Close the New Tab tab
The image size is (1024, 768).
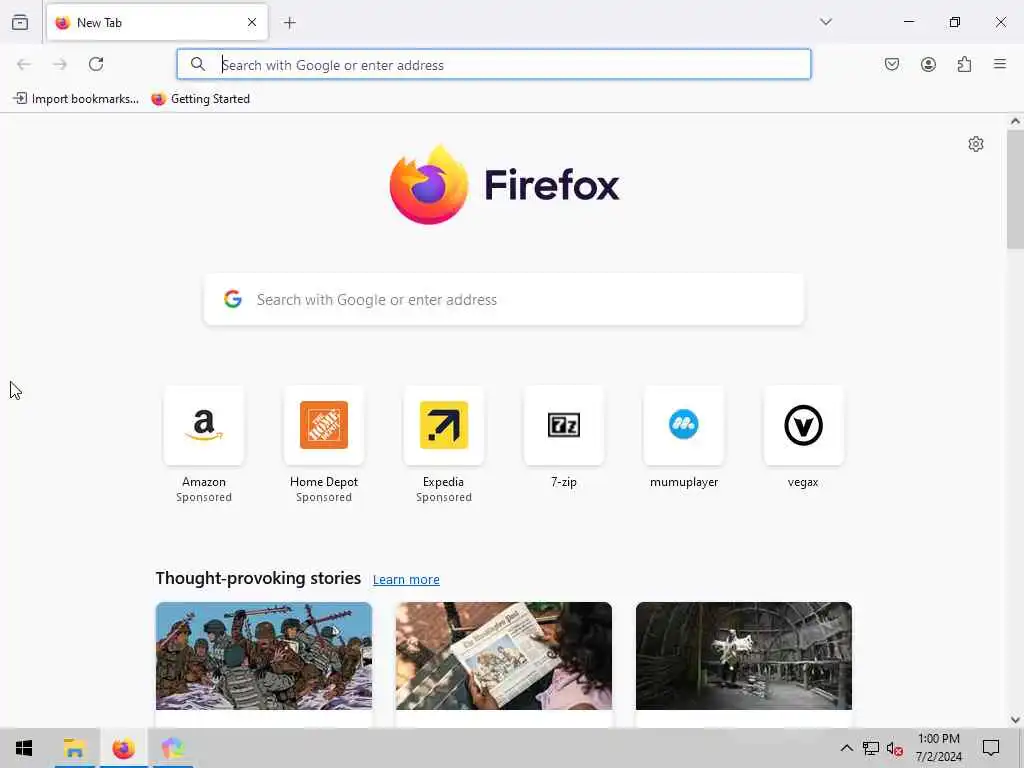pyautogui.click(x=252, y=22)
